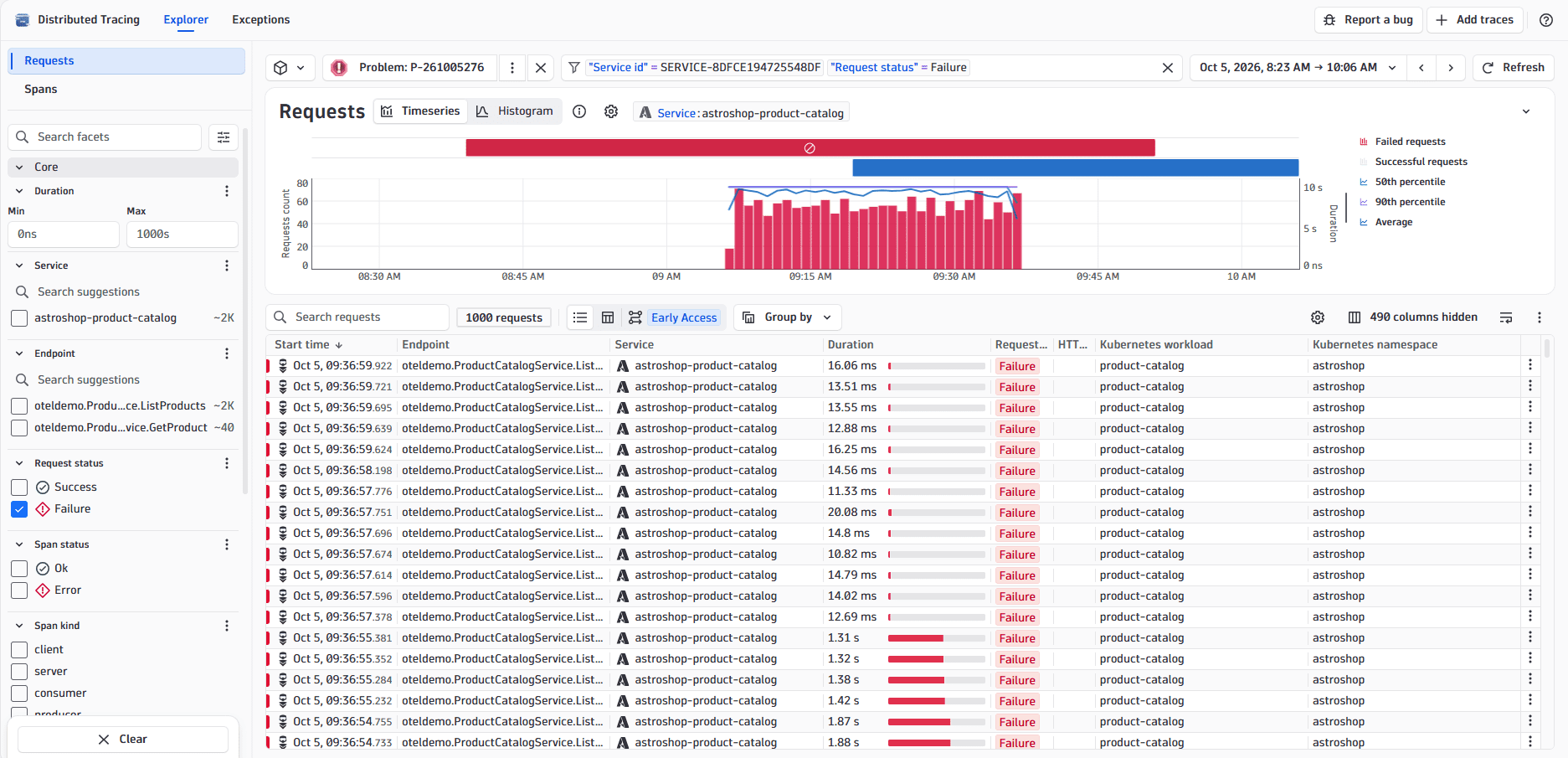The image size is (1568, 758).
Task: Check the ListProducts endpoint checkbox
Action: (x=19, y=406)
